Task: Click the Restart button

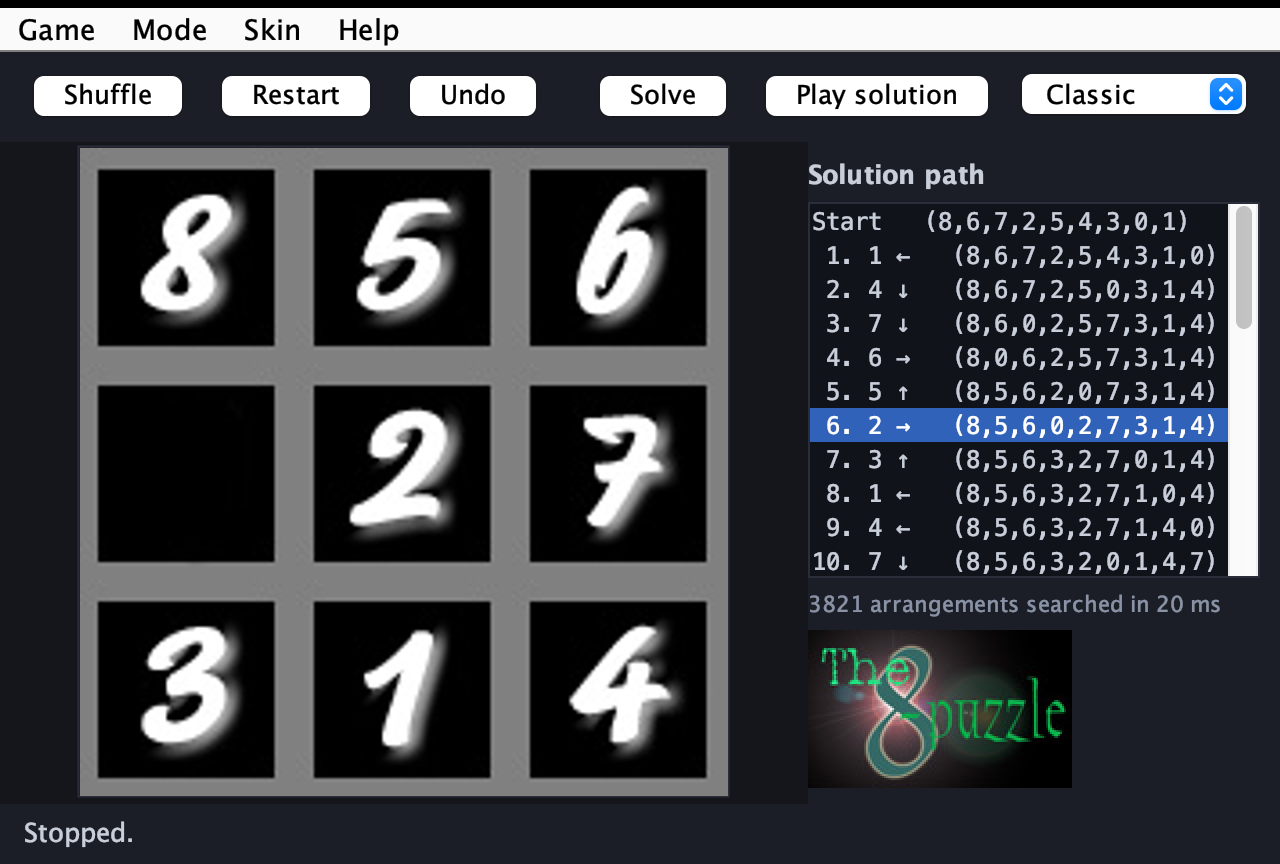Action: pyautogui.click(x=296, y=95)
